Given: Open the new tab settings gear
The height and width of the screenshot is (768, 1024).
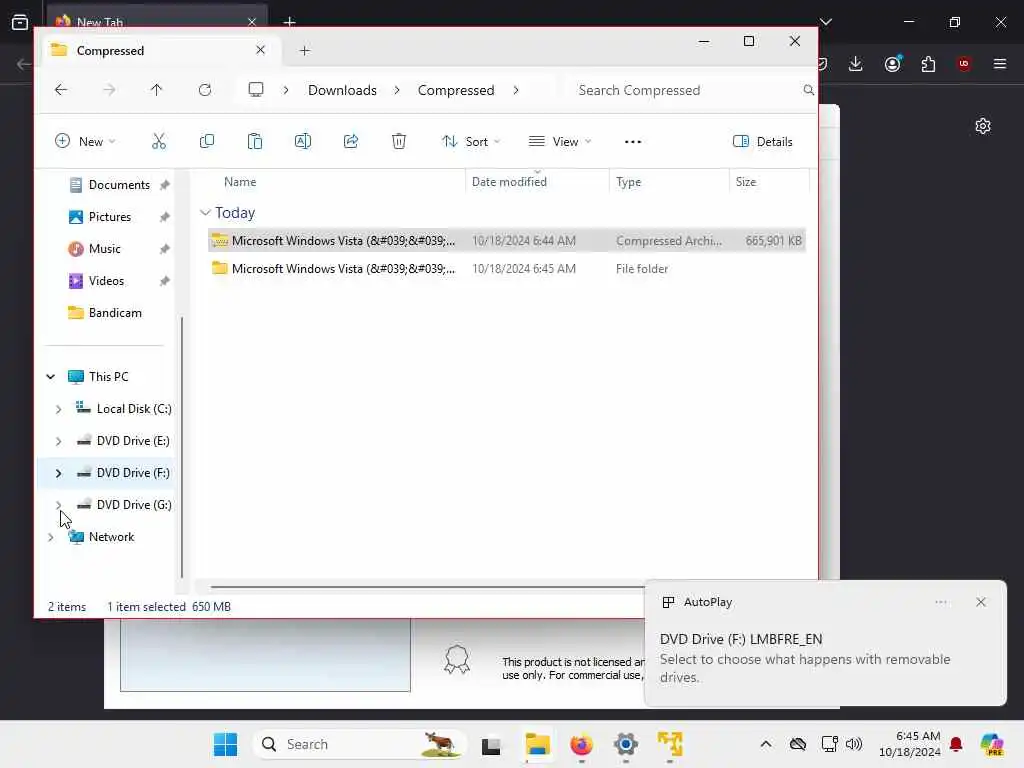Looking at the screenshot, I should [983, 126].
